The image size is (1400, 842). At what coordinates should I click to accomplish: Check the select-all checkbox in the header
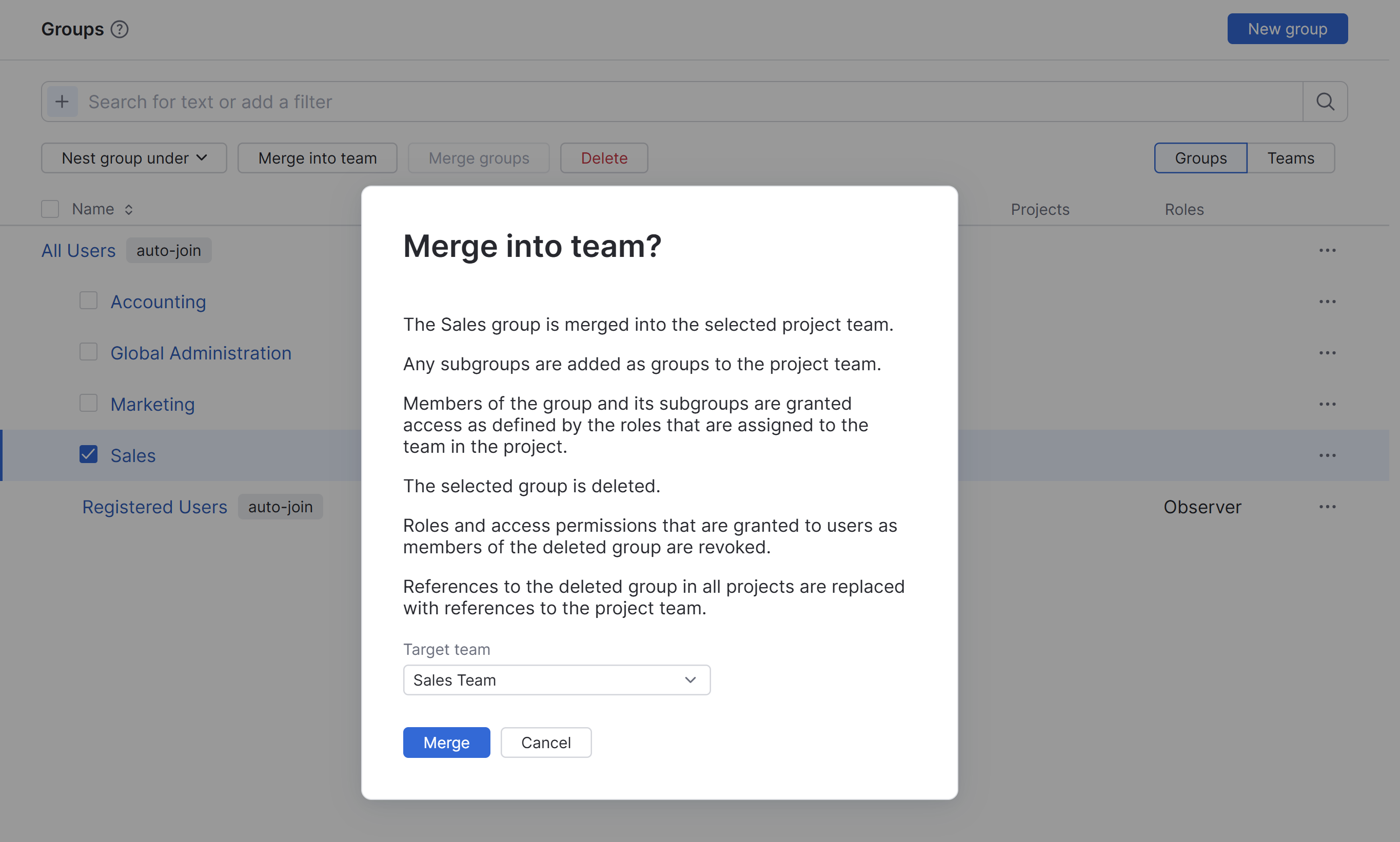click(49, 208)
